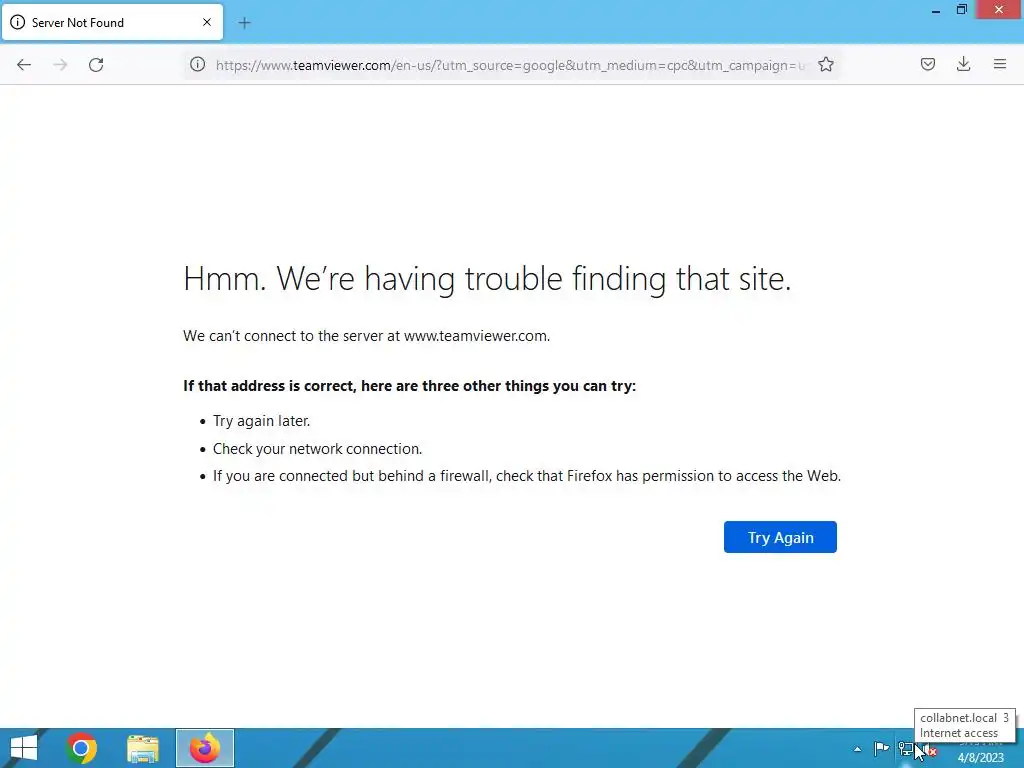Click the "Hmm. We're having trouble" heading
1024x768 pixels.
click(x=487, y=279)
